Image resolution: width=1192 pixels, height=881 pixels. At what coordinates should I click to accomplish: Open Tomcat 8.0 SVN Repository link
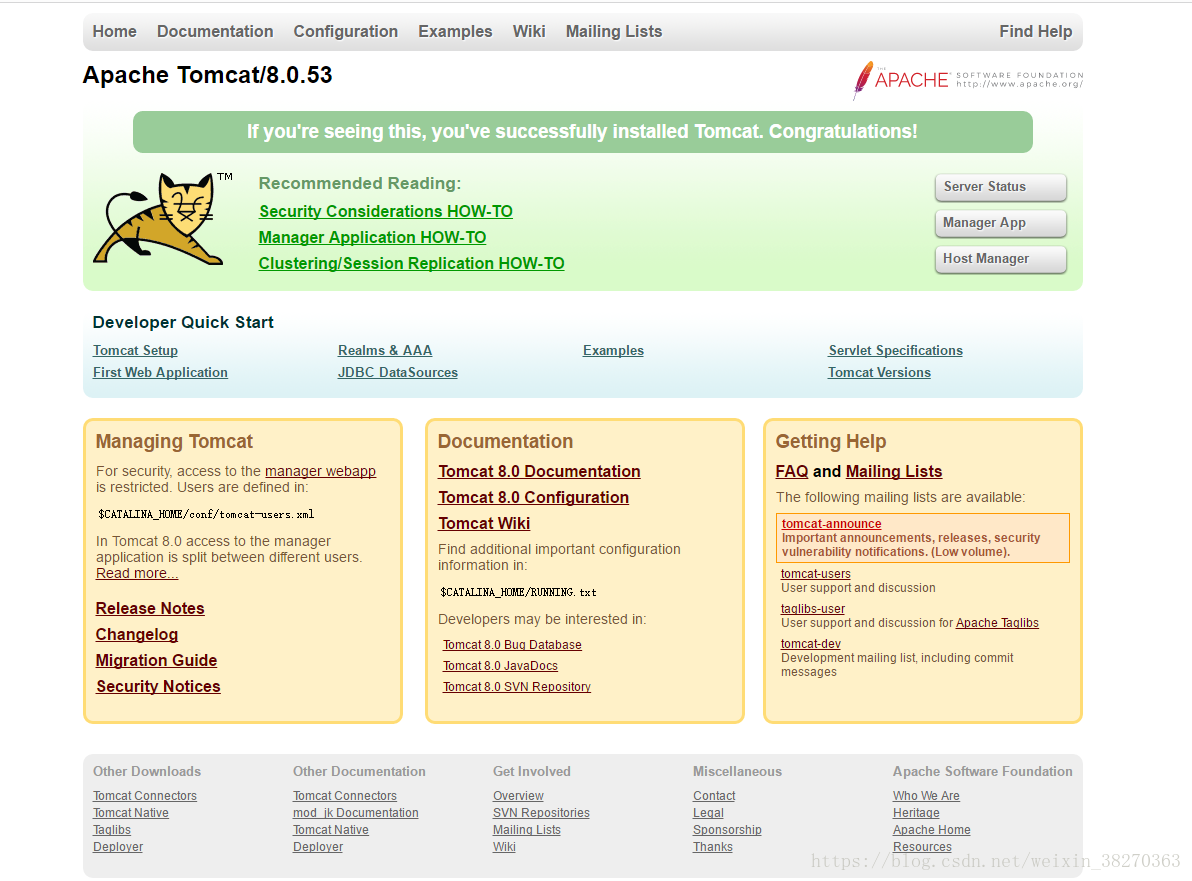point(517,686)
